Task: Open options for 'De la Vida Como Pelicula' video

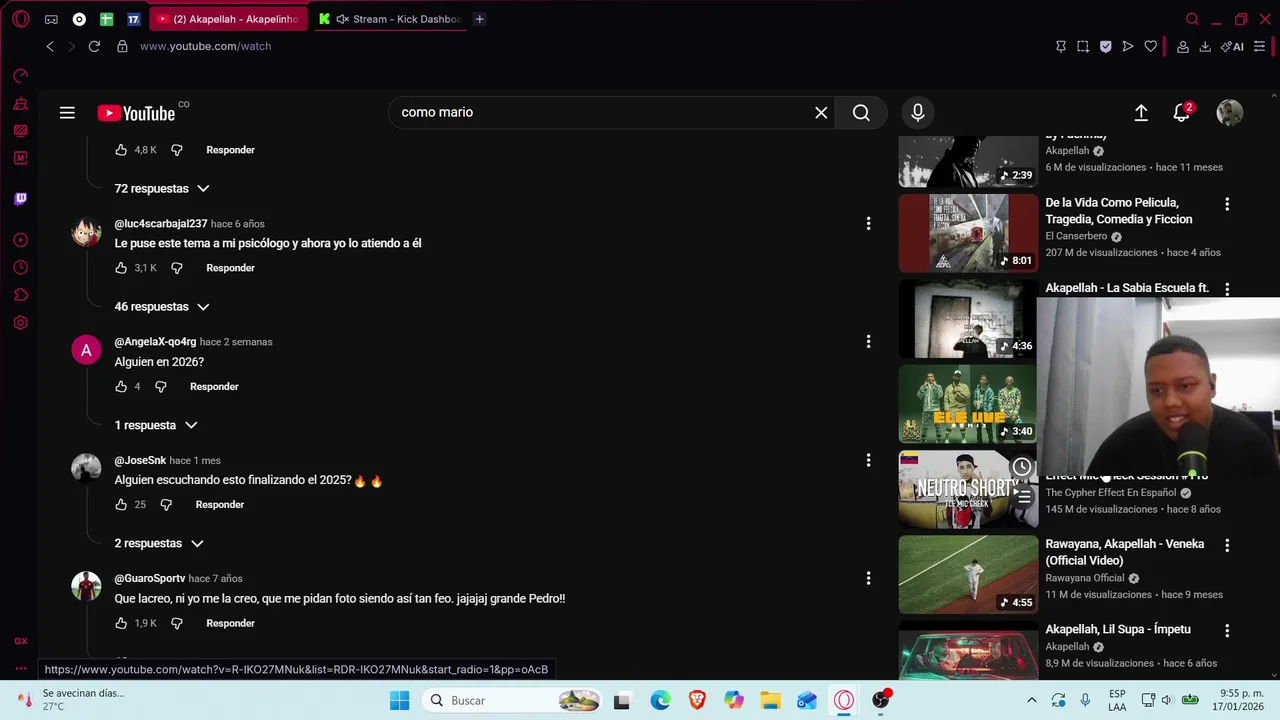Action: [x=1227, y=204]
